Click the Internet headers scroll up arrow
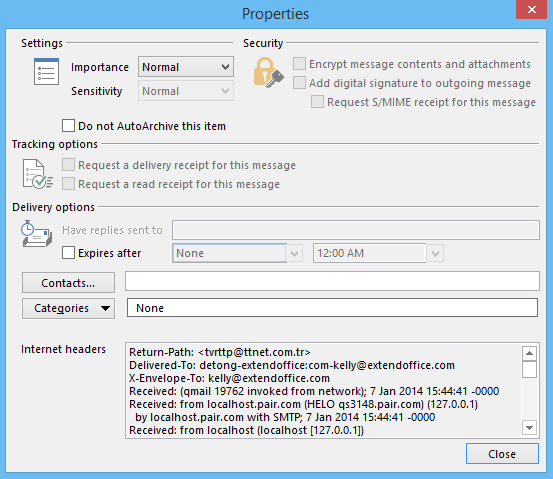This screenshot has height=479, width=553. [529, 353]
